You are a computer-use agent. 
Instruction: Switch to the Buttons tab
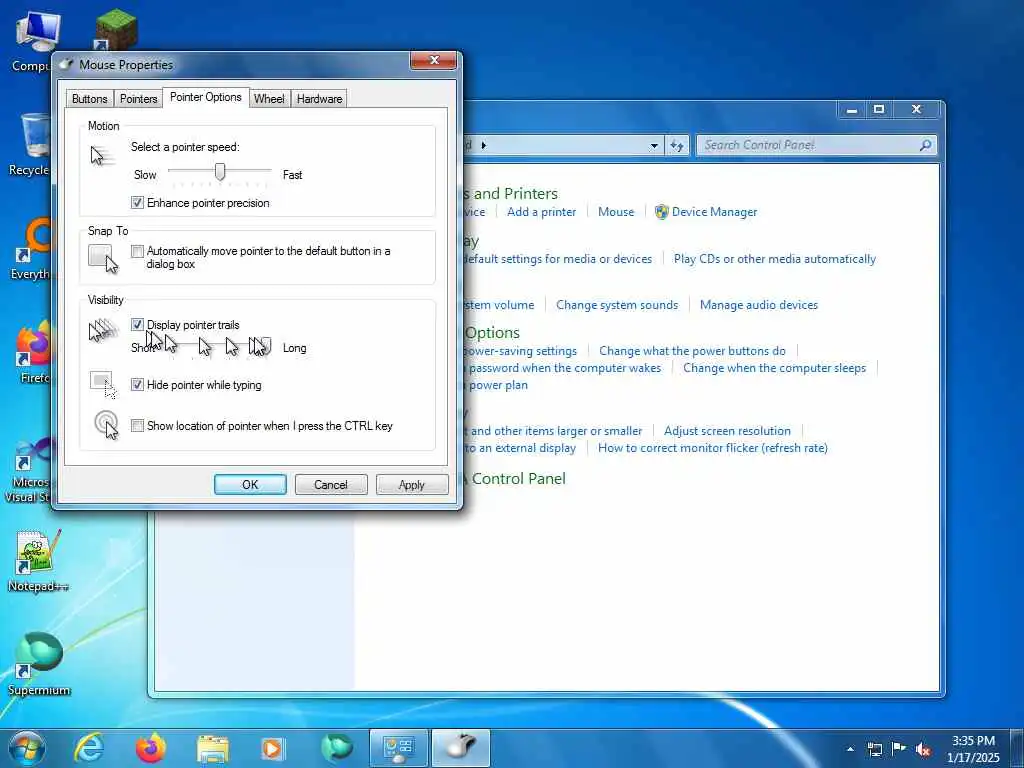89,99
